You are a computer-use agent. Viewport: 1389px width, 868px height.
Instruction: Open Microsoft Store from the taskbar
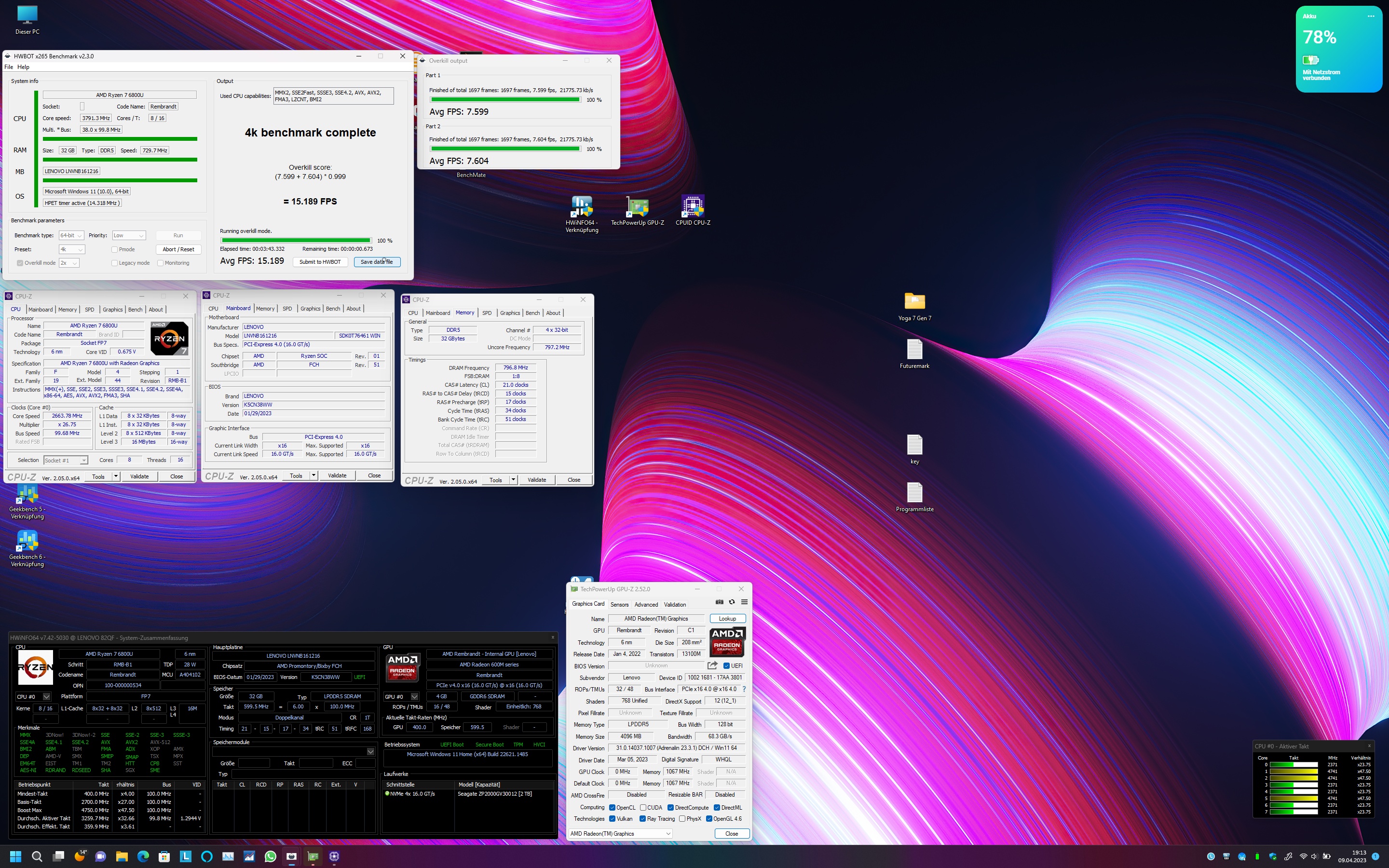(164, 856)
